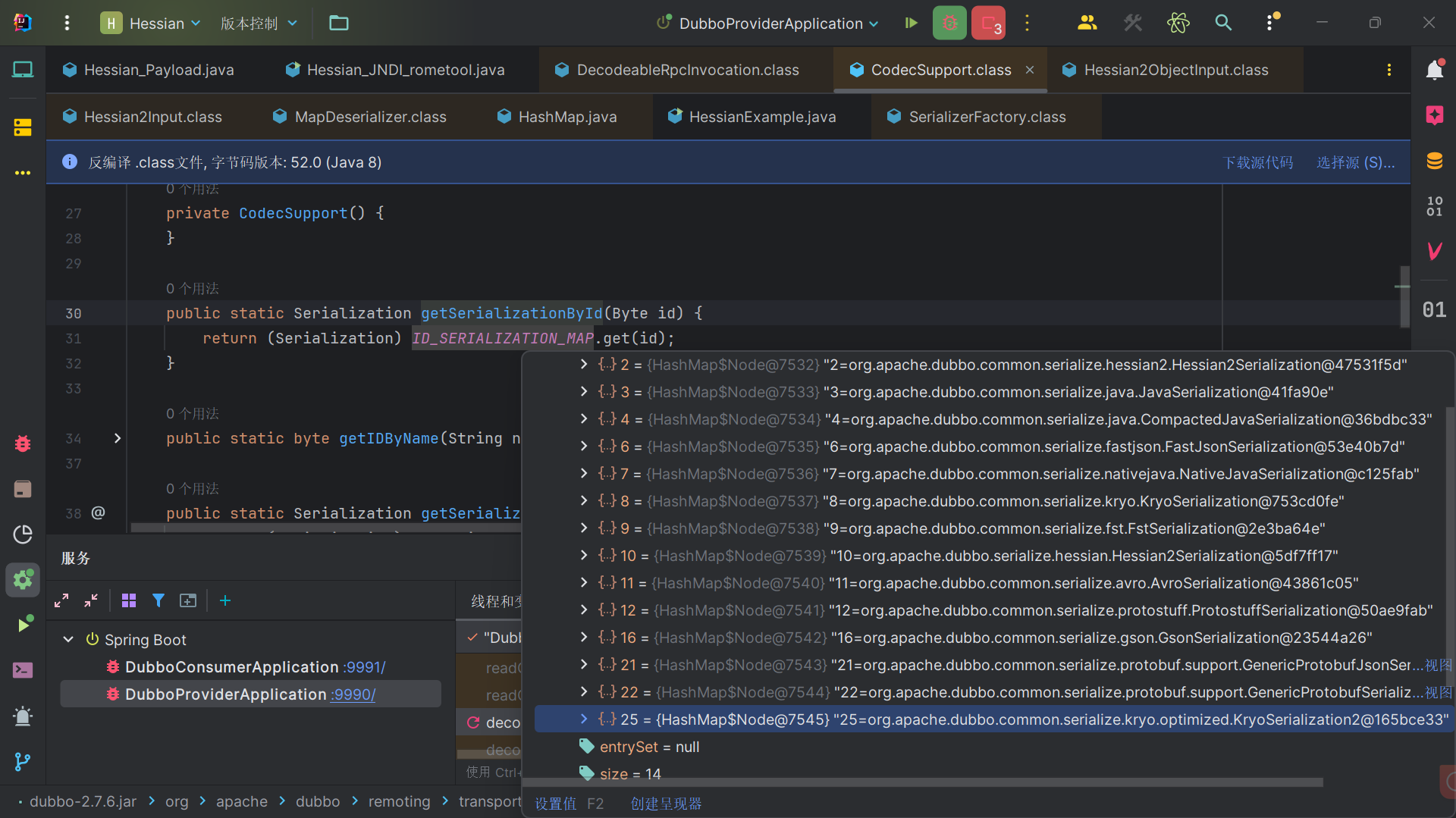The image size is (1456, 818).
Task: Click 下载源代码 download sources link
Action: [x=1258, y=162]
